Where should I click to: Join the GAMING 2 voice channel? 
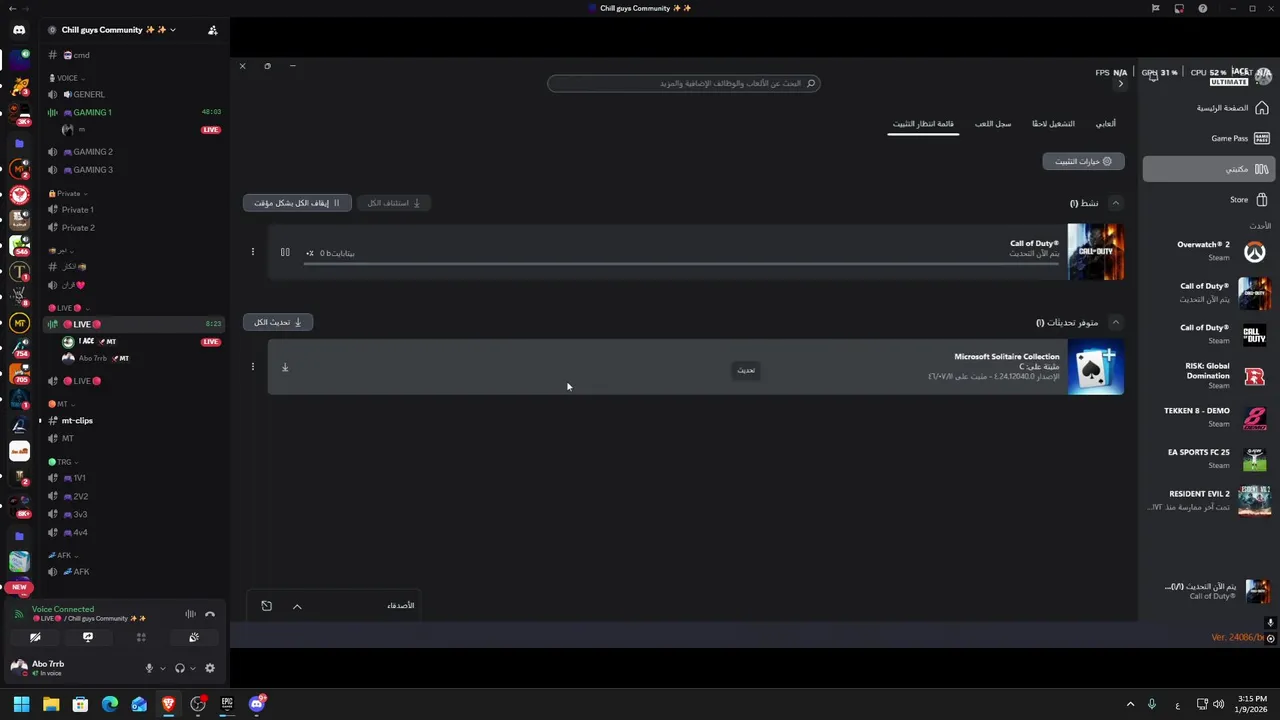pyautogui.click(x=134, y=152)
